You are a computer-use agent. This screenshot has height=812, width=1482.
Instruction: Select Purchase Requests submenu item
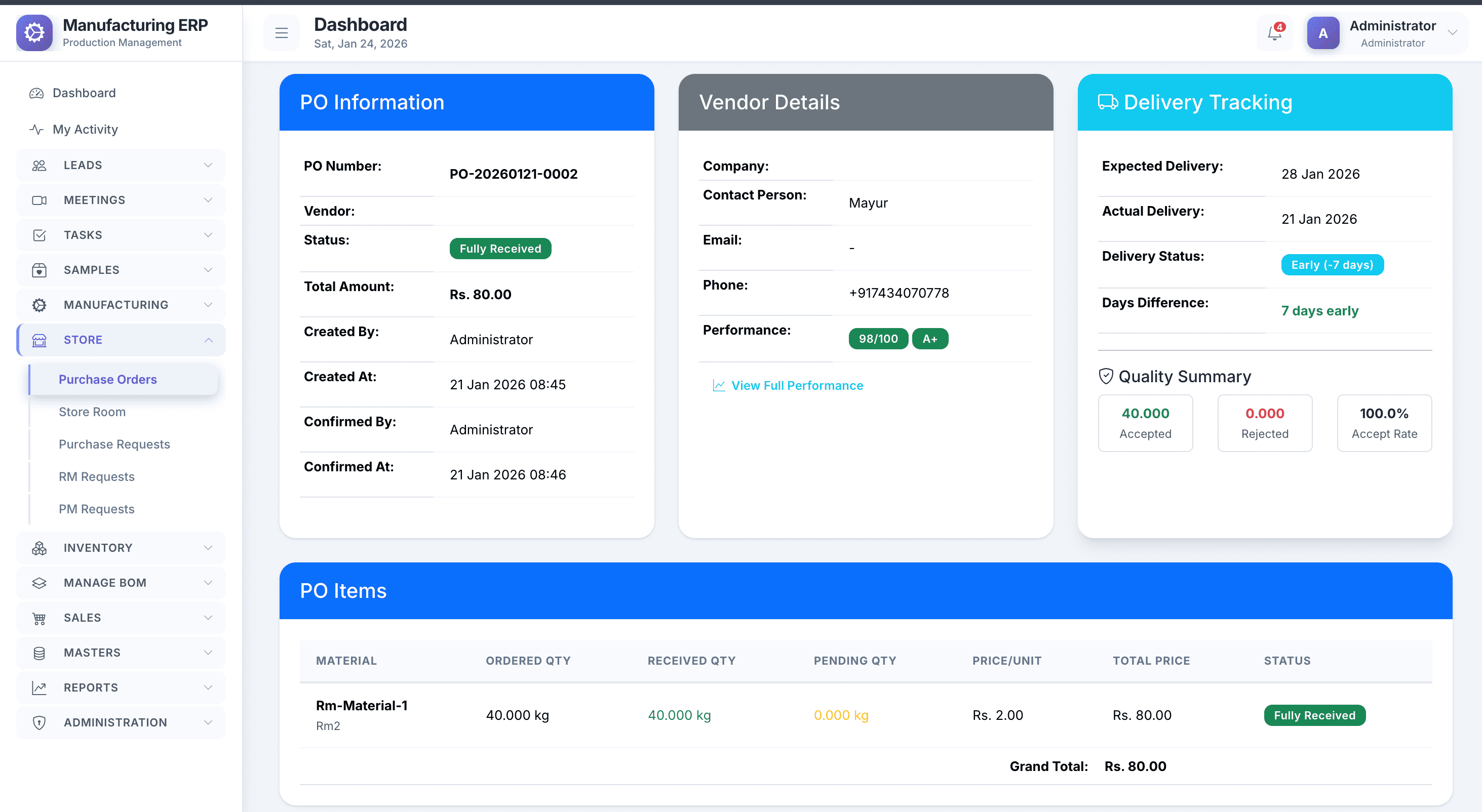tap(114, 444)
